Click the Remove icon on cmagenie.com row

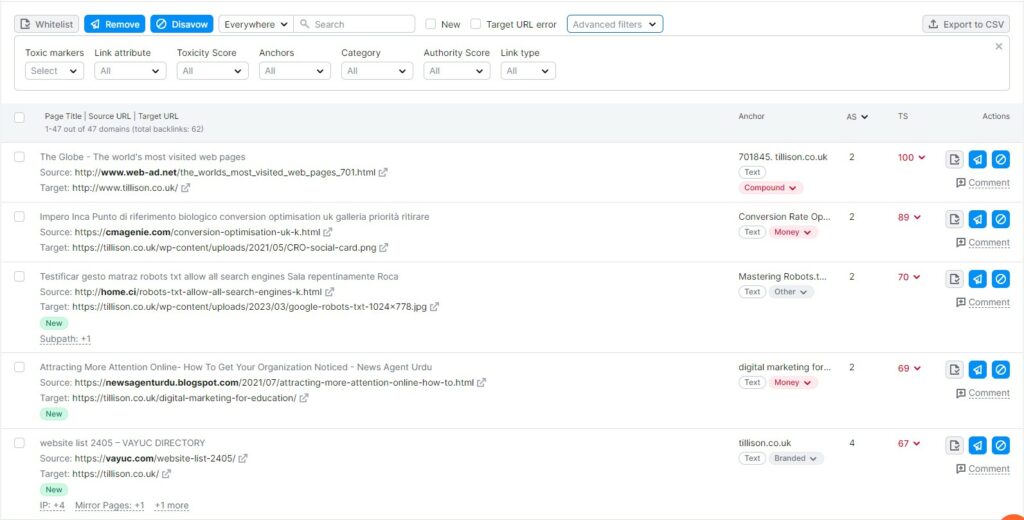coord(978,219)
